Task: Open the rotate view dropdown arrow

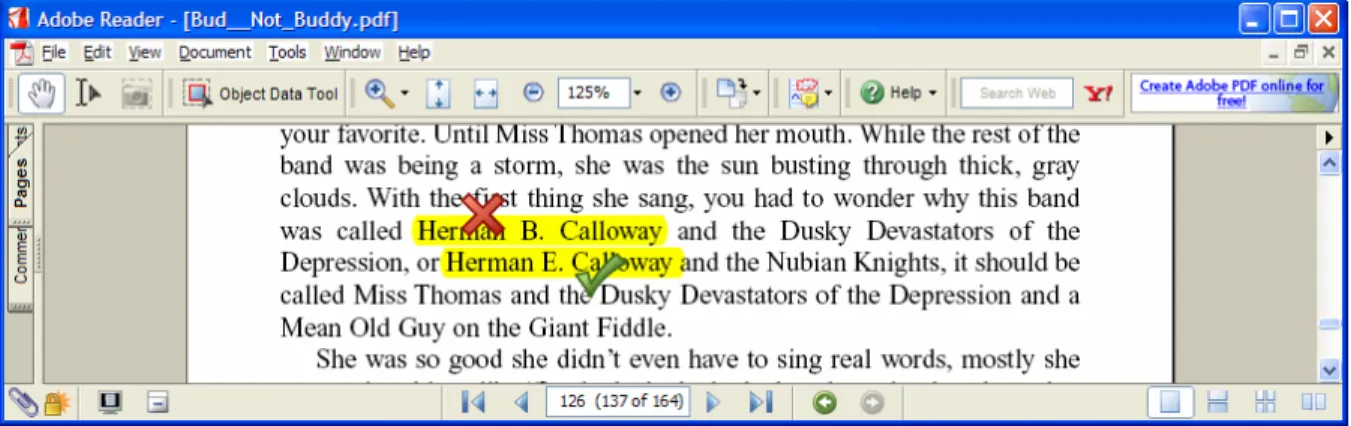Action: click(758, 93)
